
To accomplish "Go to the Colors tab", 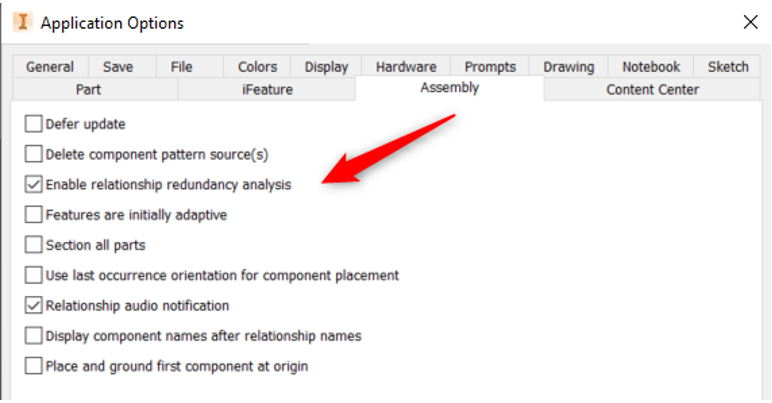I will click(x=257, y=66).
